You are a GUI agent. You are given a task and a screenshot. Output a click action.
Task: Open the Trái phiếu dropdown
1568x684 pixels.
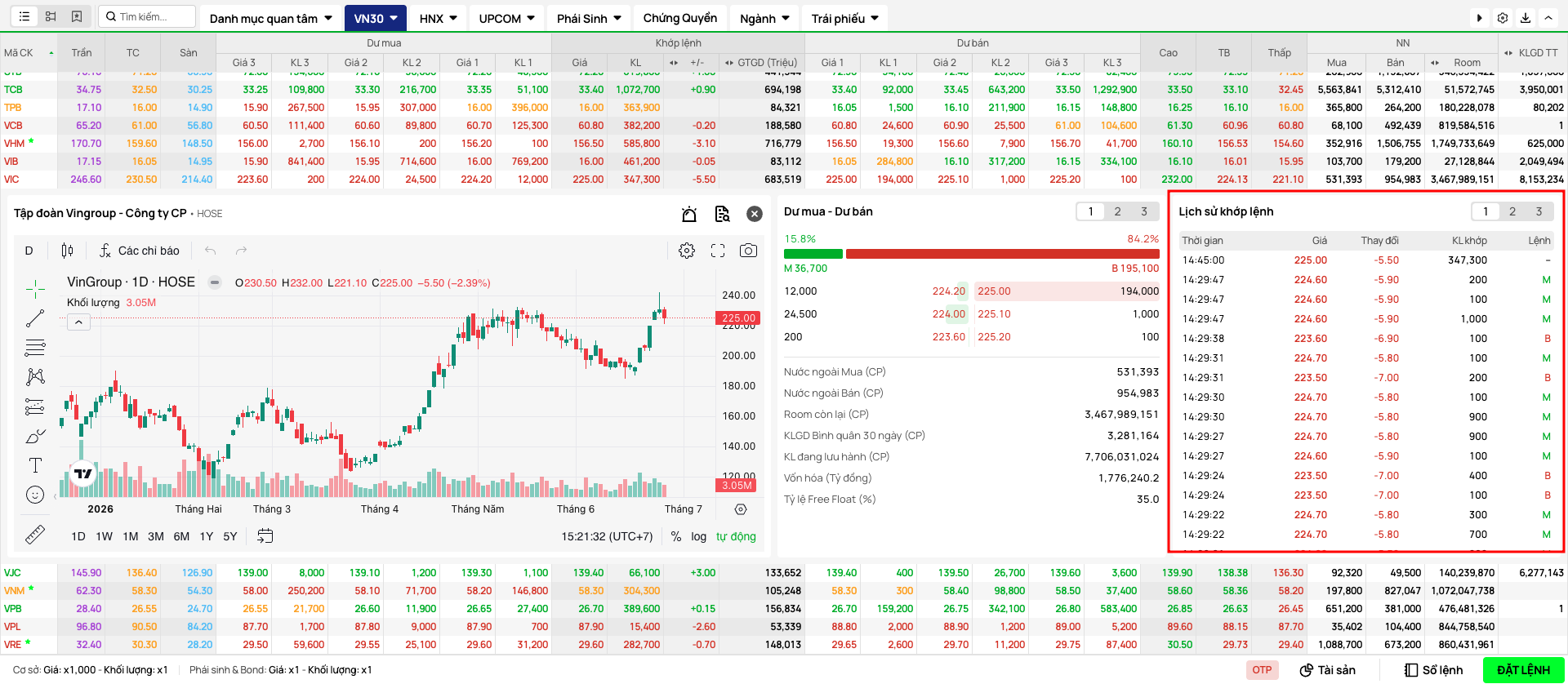pos(845,18)
